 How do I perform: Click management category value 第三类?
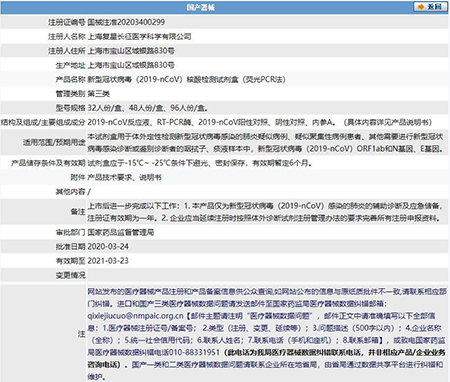point(99,94)
